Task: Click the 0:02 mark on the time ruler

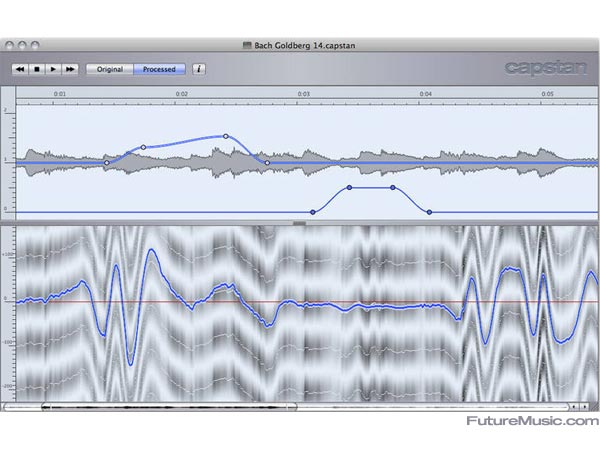Action: point(182,94)
